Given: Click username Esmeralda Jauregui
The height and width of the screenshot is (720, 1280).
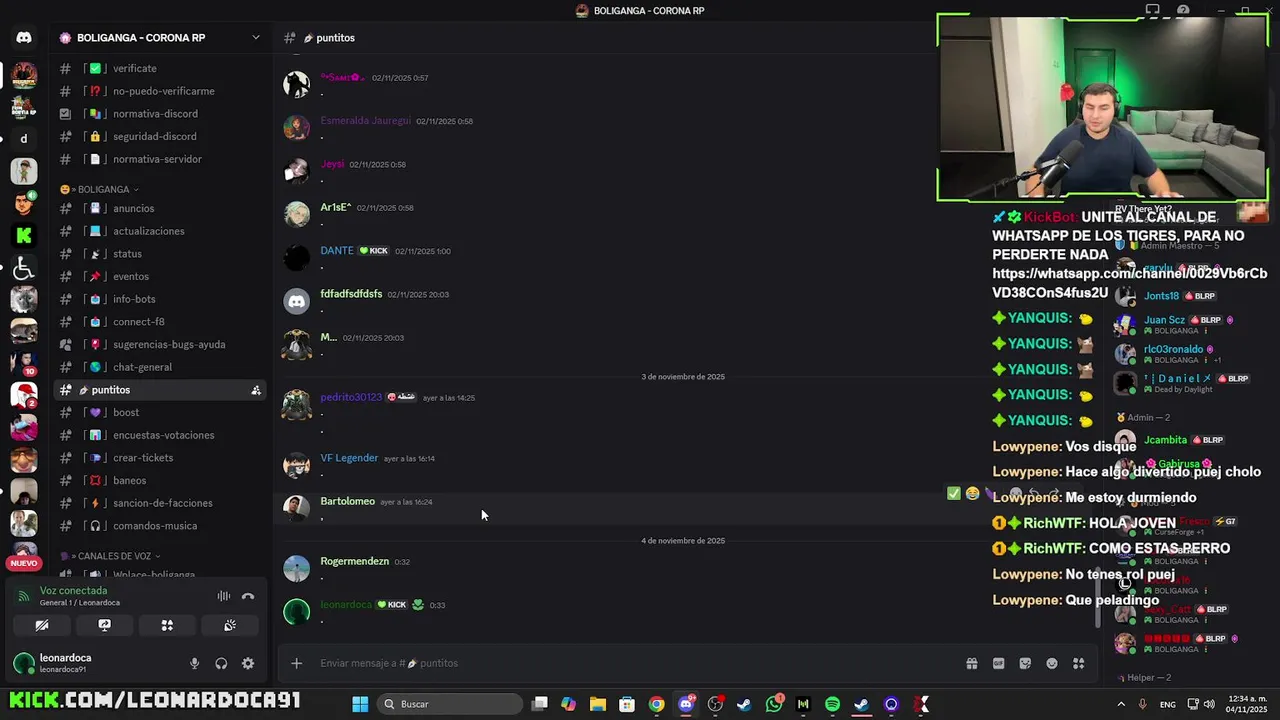Looking at the screenshot, I should point(365,121).
